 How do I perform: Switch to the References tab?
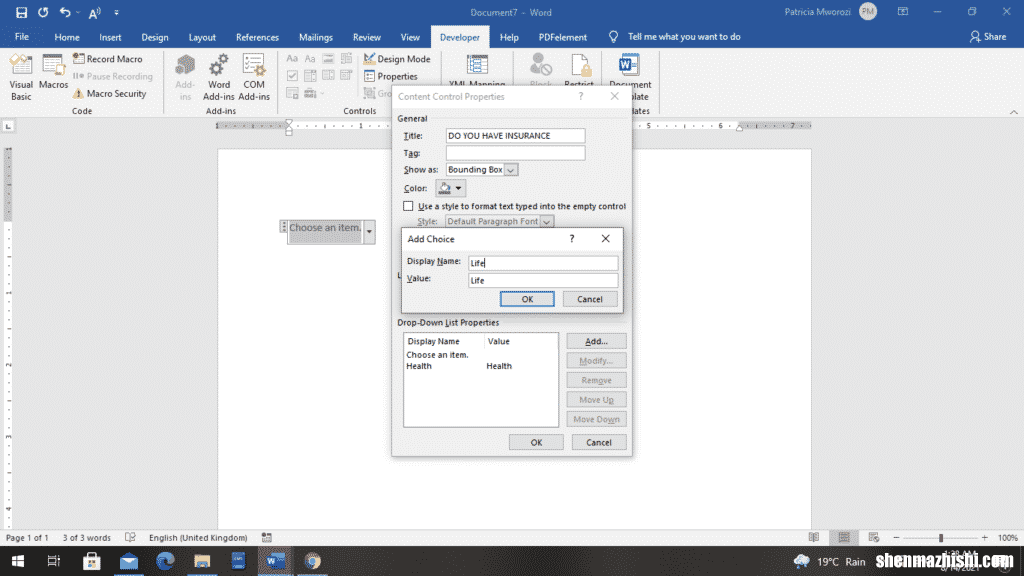pos(257,37)
